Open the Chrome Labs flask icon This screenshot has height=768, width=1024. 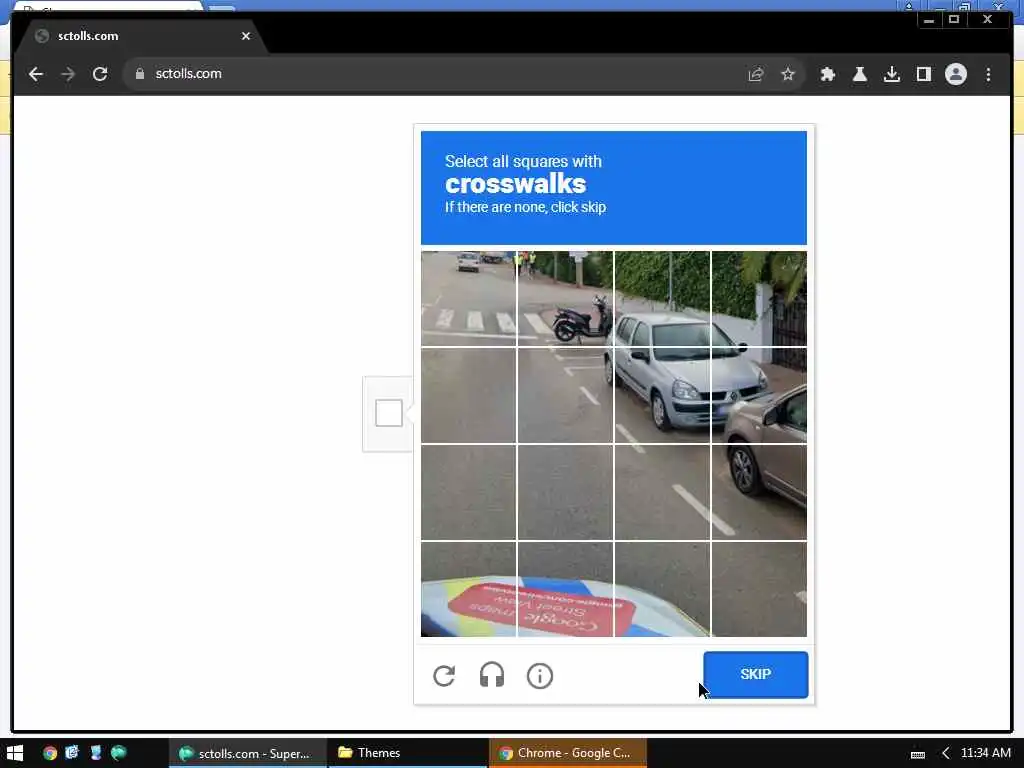(859, 74)
